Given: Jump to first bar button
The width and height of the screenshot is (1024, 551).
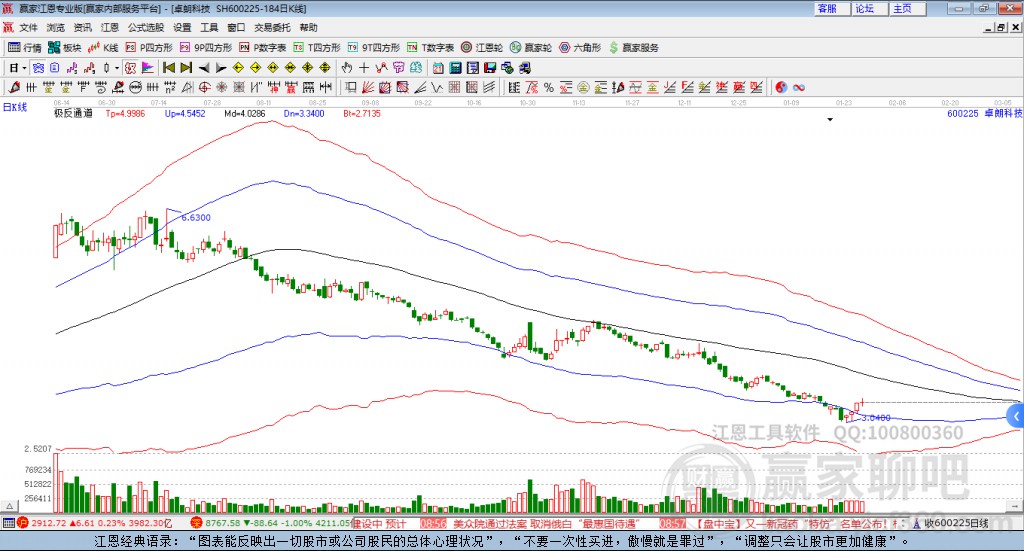Looking at the screenshot, I should pyautogui.click(x=168, y=68).
